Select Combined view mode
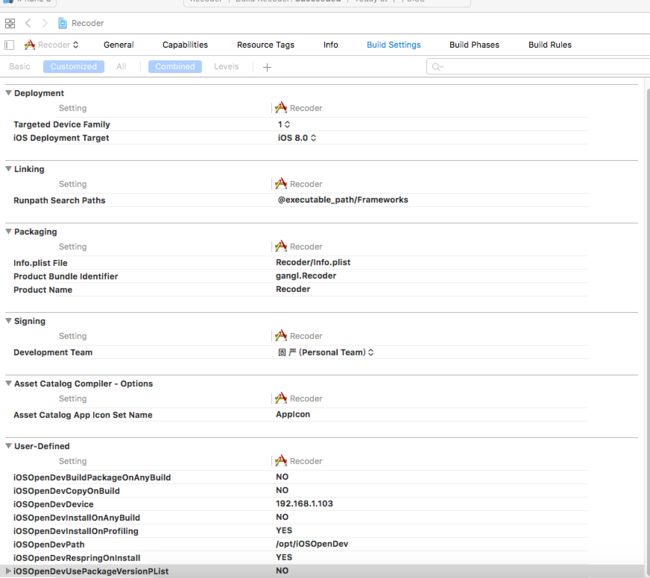 (175, 66)
